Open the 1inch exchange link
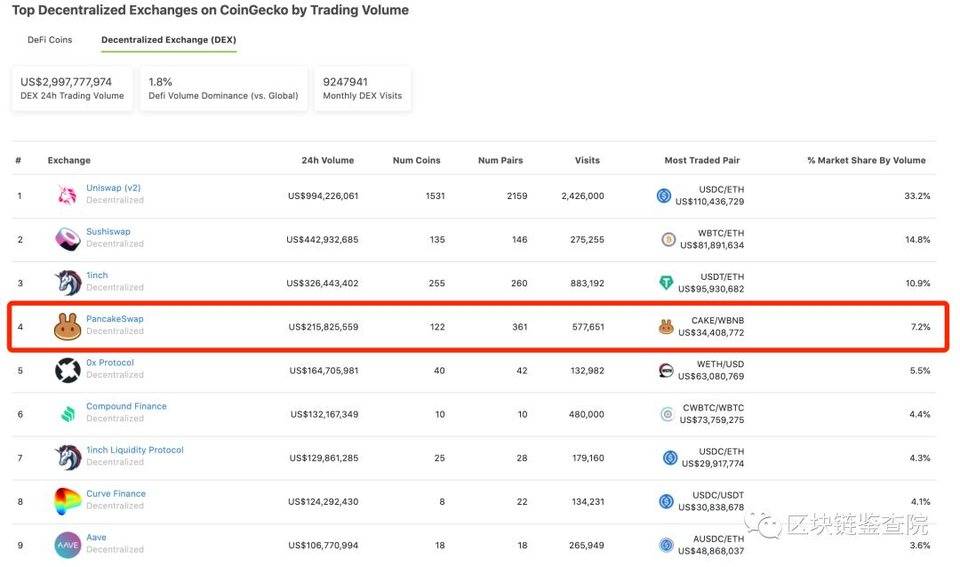 pos(97,276)
